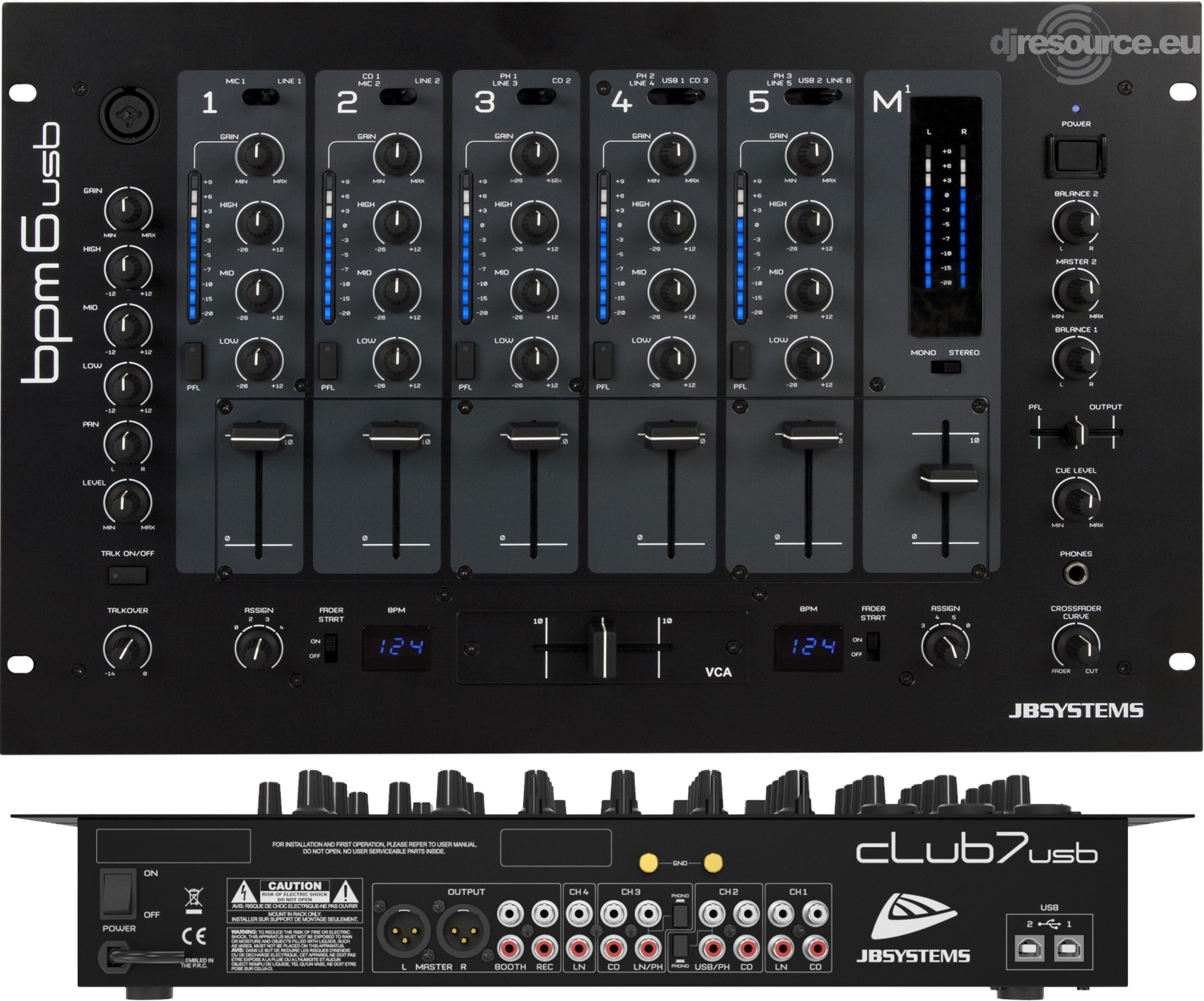Click channel 5 USB 2 input selector
The width and height of the screenshot is (1204, 1001).
tap(813, 96)
